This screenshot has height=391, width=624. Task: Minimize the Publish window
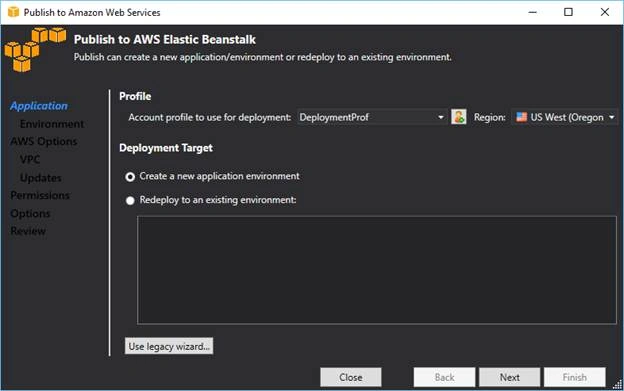click(532, 12)
